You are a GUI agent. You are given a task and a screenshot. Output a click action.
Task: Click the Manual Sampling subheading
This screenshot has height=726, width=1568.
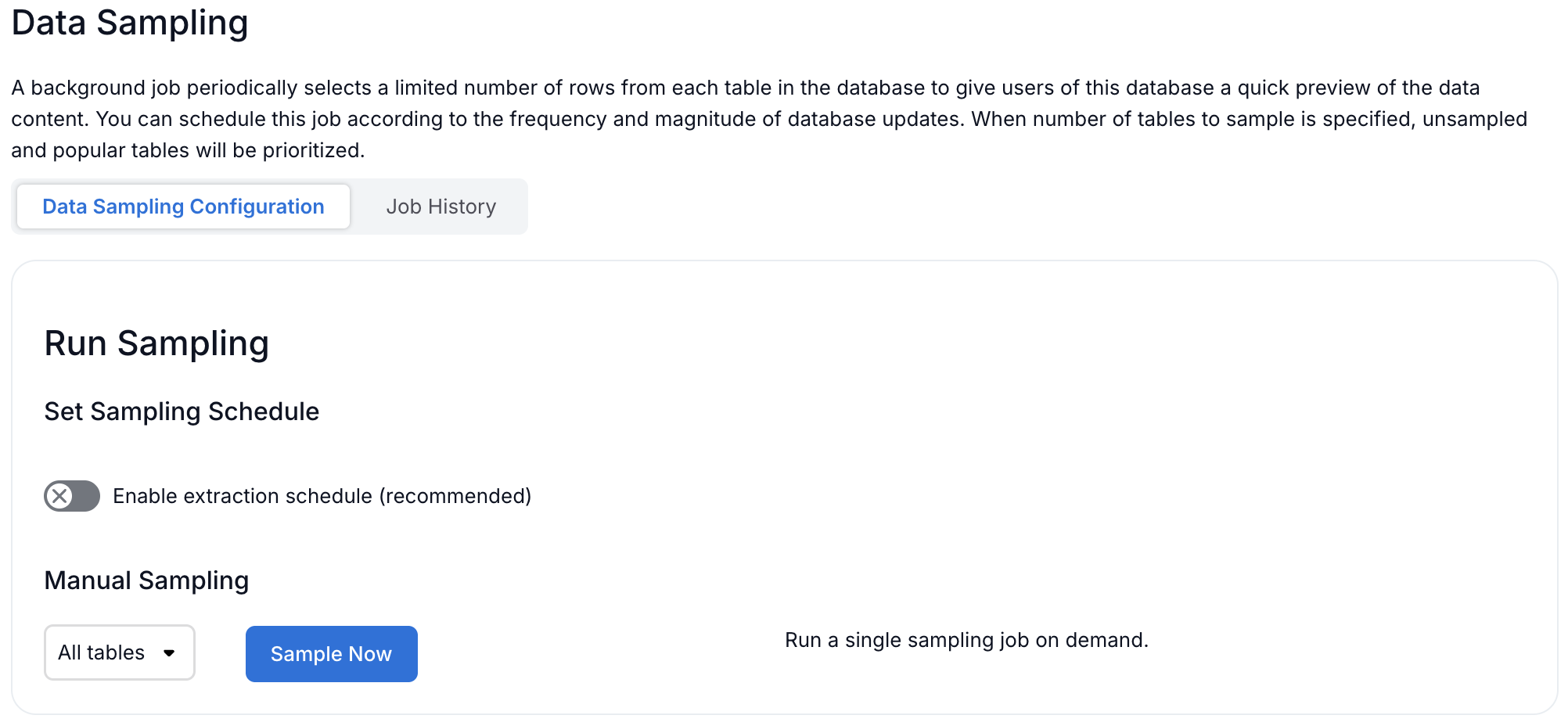point(146,580)
